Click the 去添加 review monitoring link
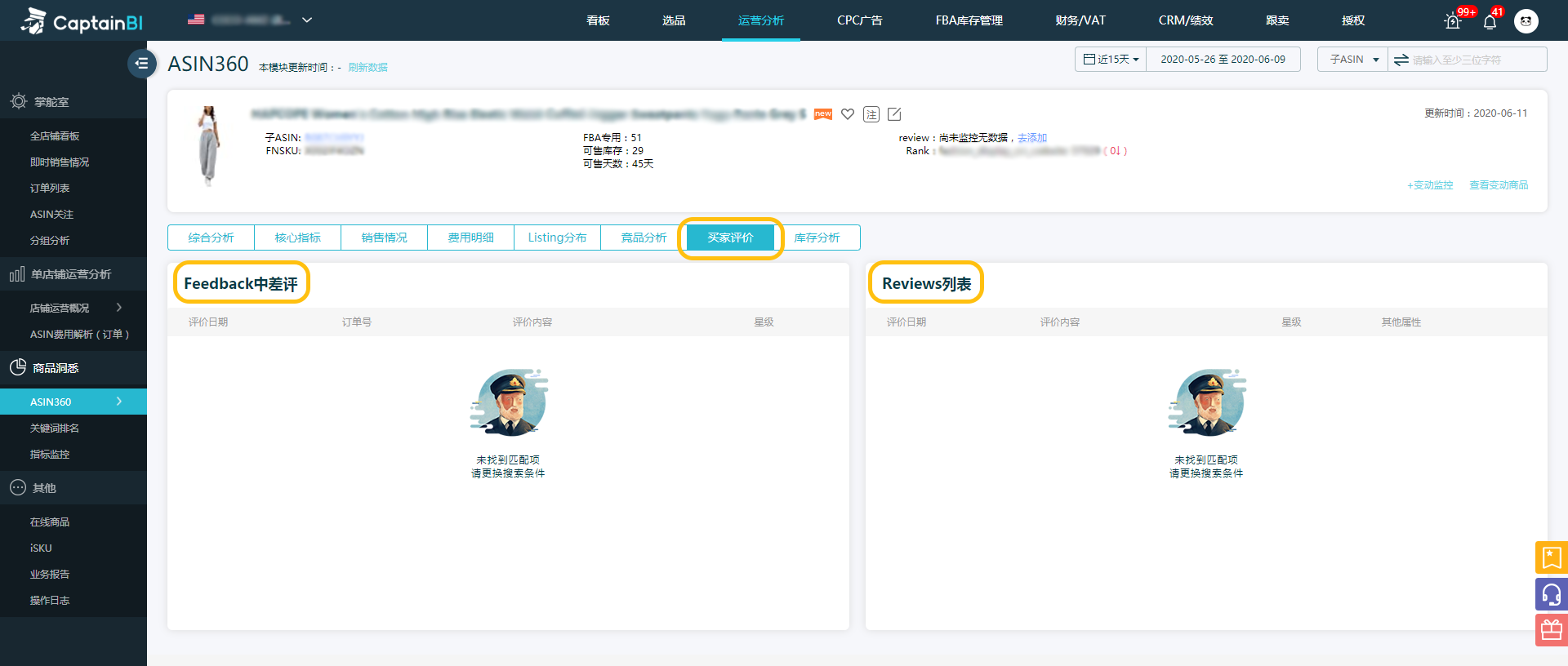This screenshot has height=666, width=1568. coord(1032,138)
